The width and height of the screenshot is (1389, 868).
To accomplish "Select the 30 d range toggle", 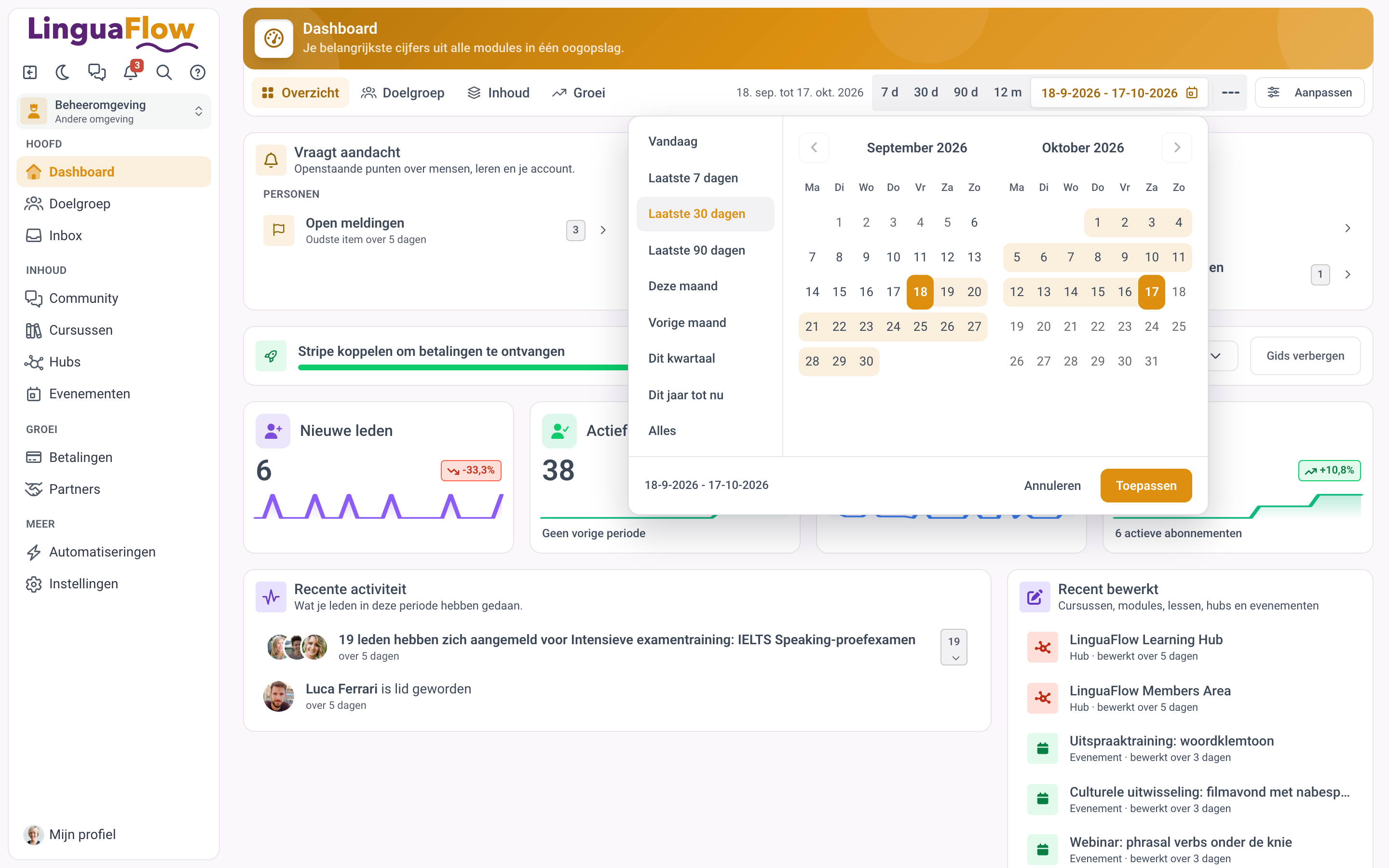I will tap(925, 93).
